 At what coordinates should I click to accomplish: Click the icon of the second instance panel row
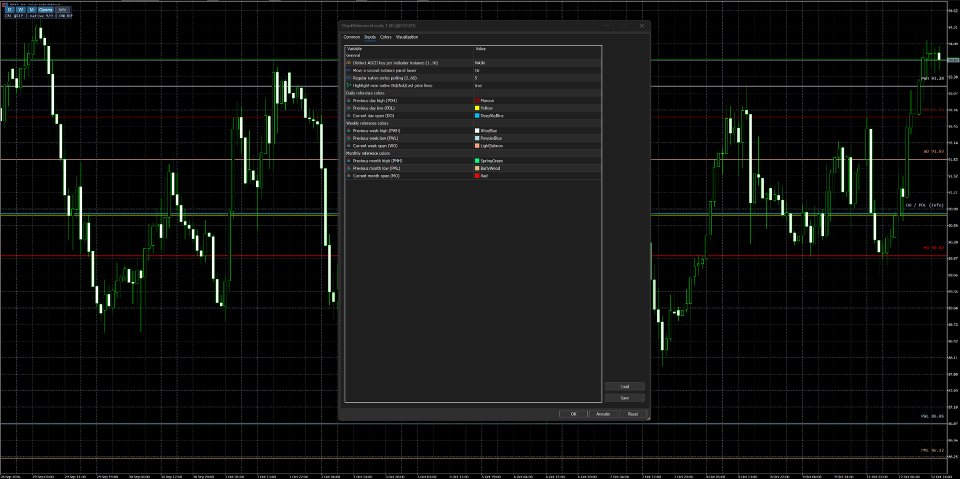349,70
